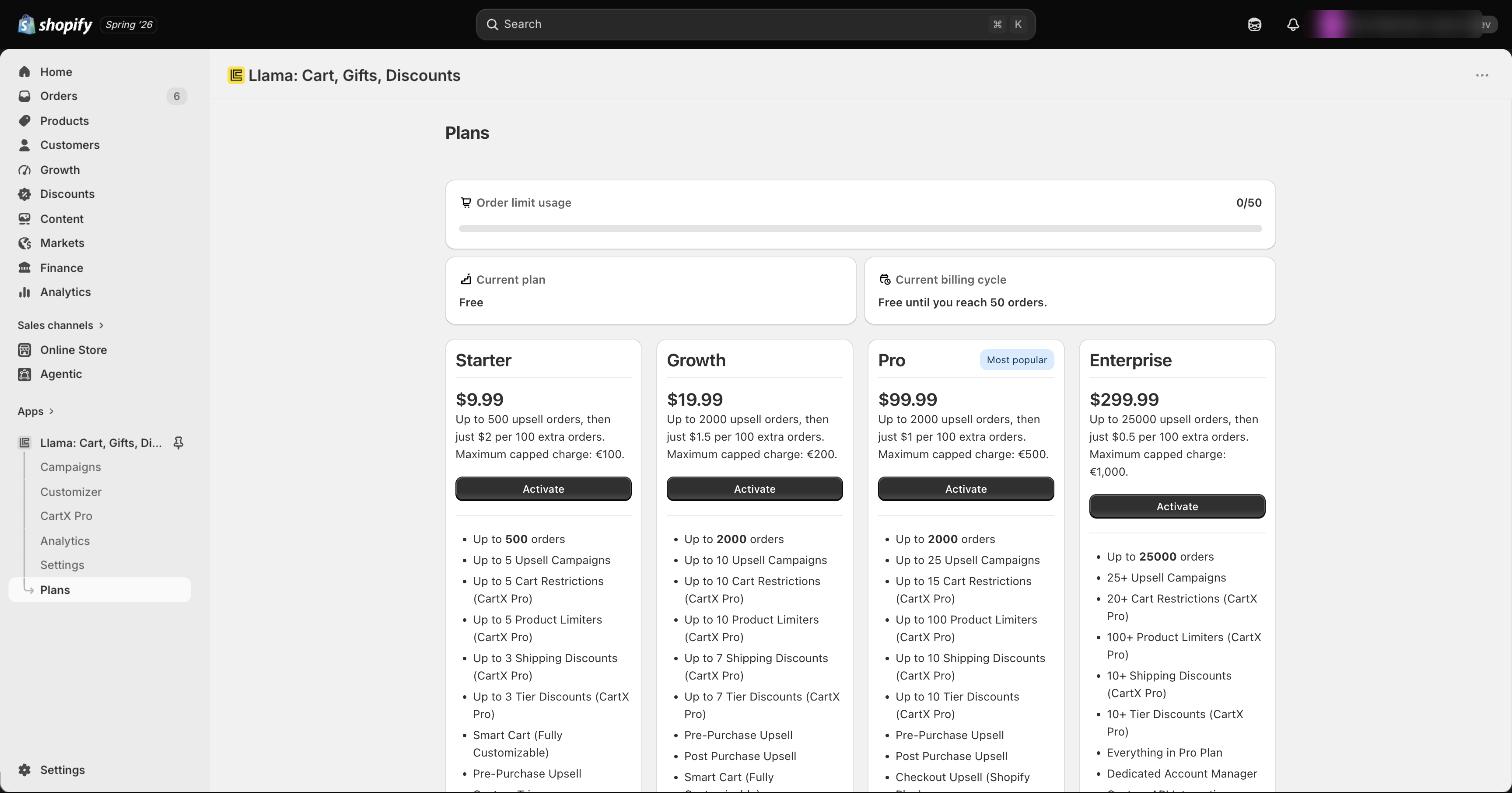Go to Campaigns in Llama app

pyautogui.click(x=70, y=467)
